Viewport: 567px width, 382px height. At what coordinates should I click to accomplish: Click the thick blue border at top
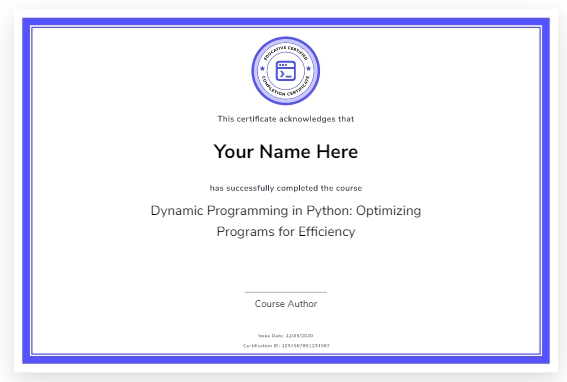point(286,21)
